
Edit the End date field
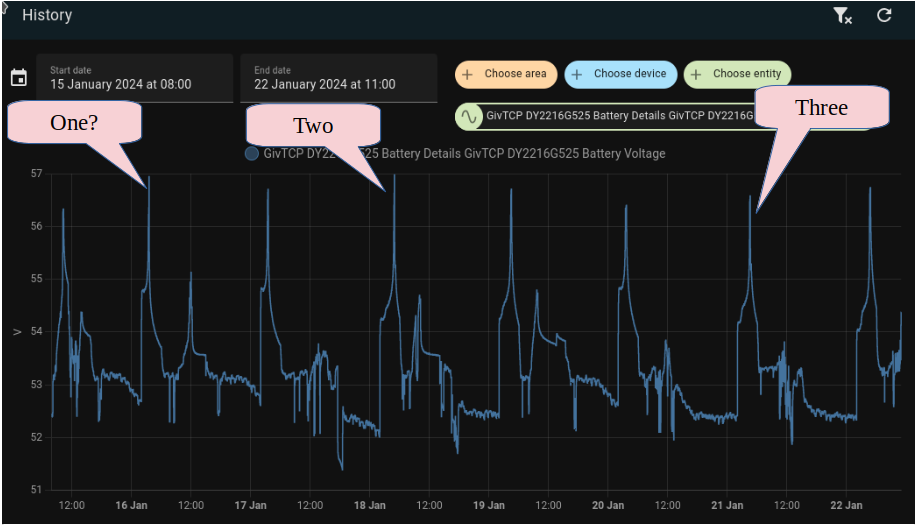click(x=338, y=78)
